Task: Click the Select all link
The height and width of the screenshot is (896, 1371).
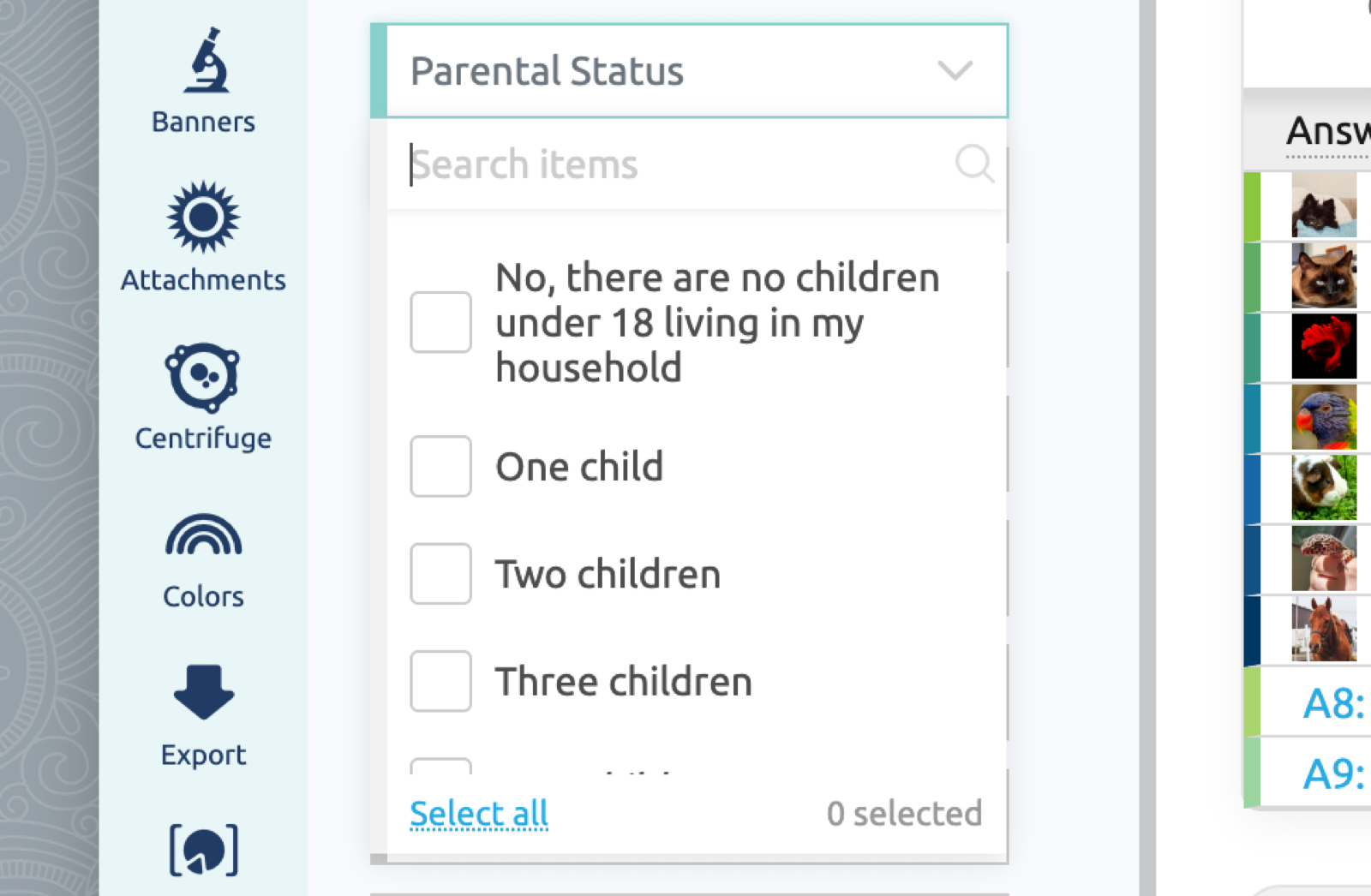Action: pos(479,813)
